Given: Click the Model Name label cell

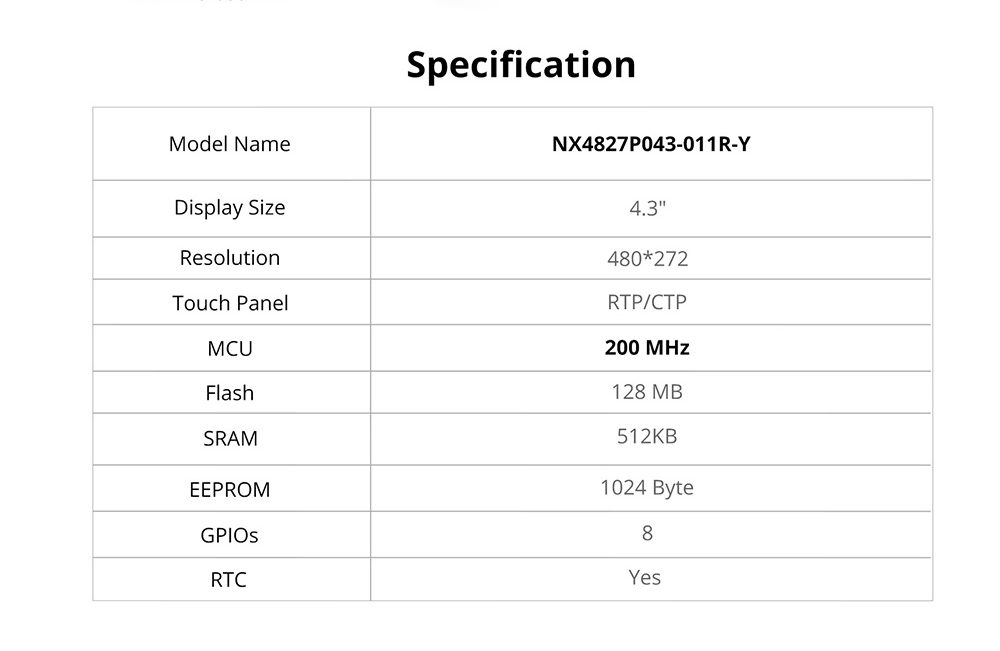Looking at the screenshot, I should pyautogui.click(x=229, y=144).
